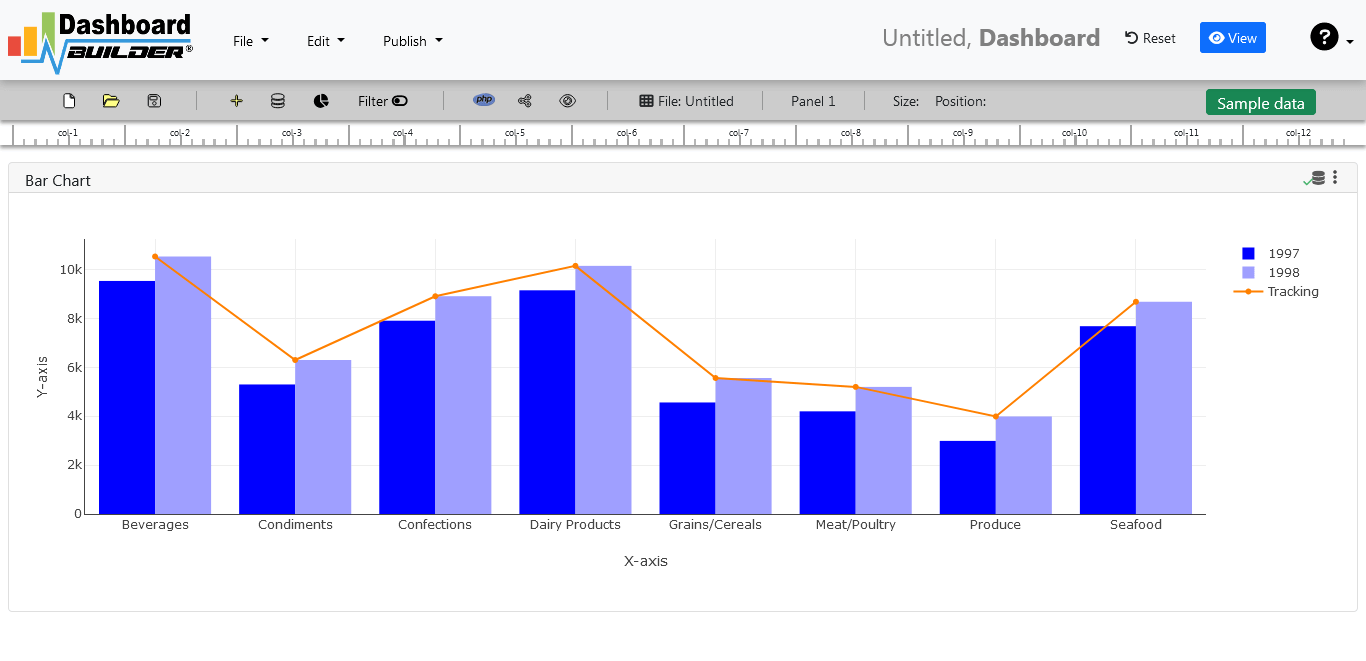Click the PHP integration icon
Image resolution: width=1366 pixels, height=661 pixels.
(x=484, y=100)
